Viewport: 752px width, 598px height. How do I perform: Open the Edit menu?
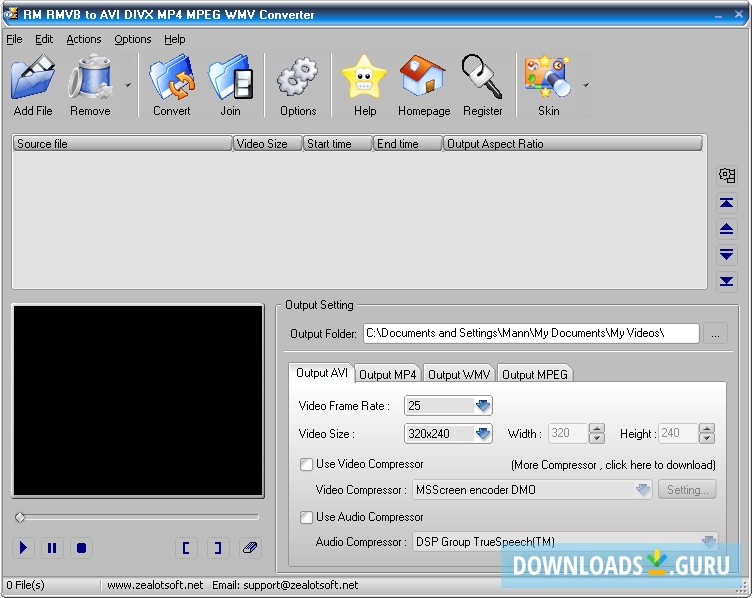tap(44, 39)
